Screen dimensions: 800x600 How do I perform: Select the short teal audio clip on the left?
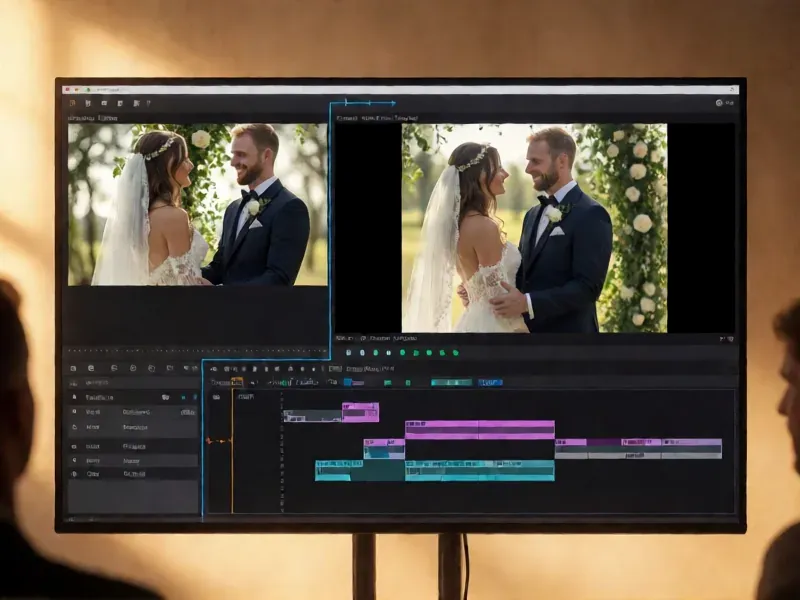[339, 470]
